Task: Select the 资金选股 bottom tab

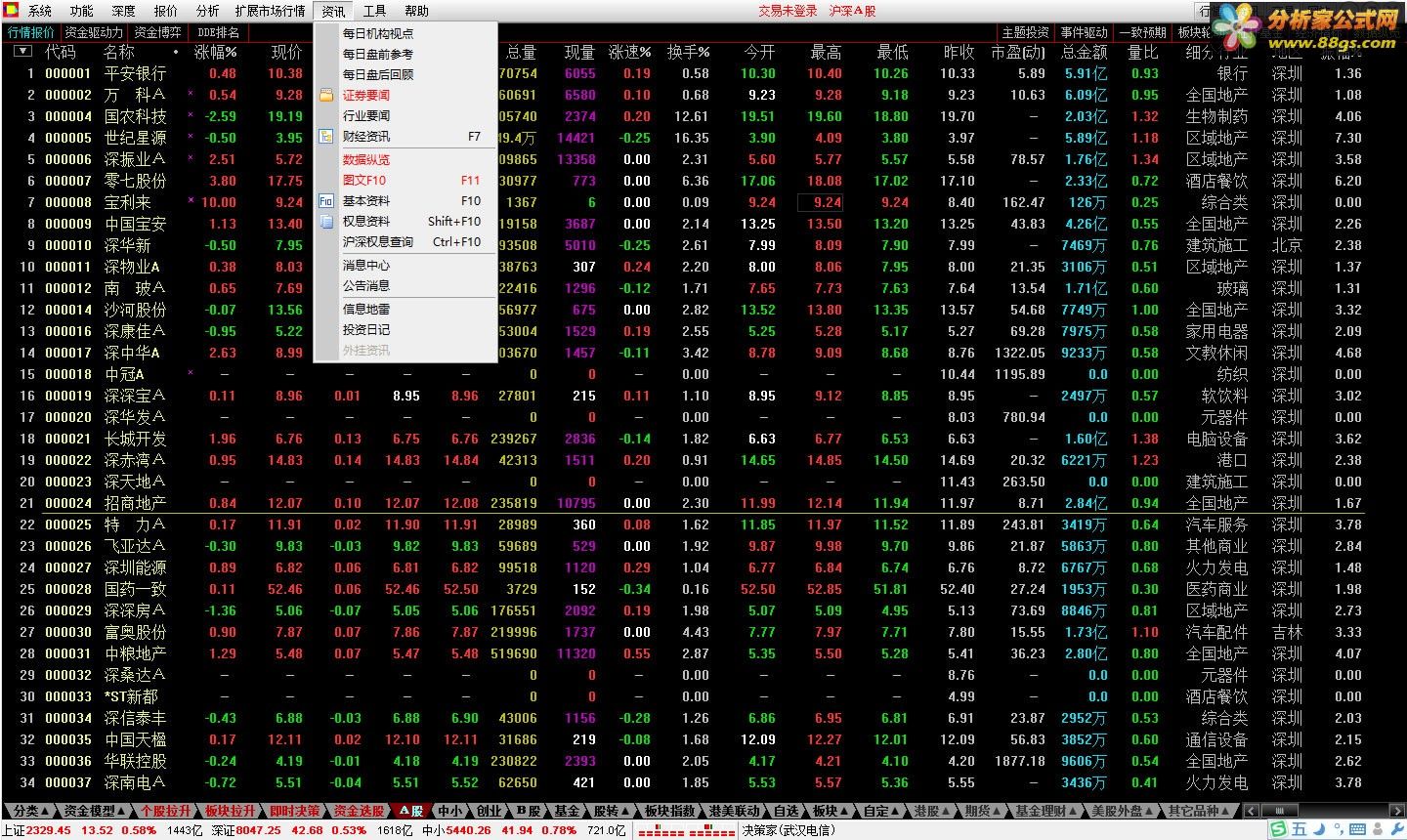Action: tap(359, 811)
